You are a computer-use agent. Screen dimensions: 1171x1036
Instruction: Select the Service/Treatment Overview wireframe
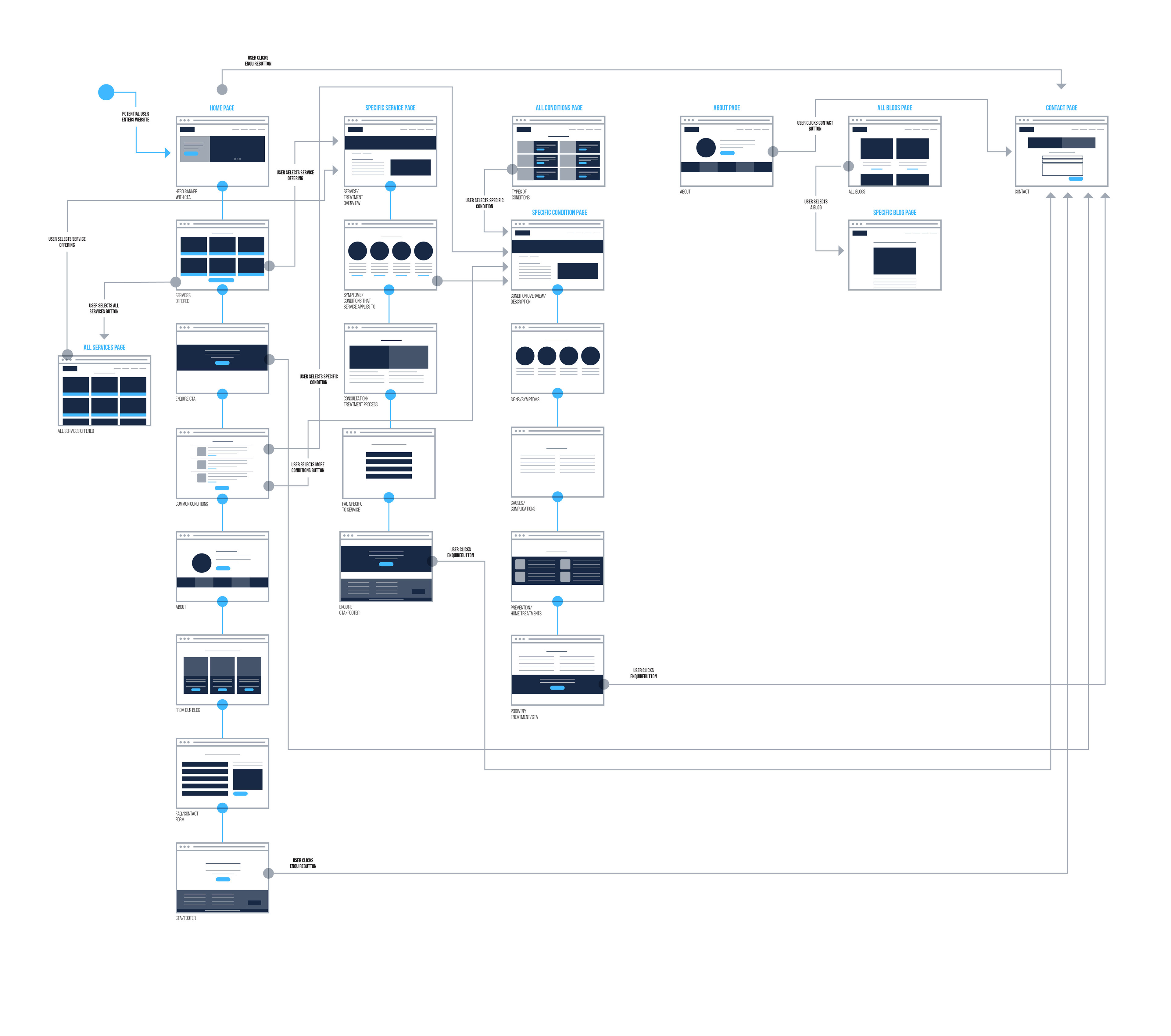pyautogui.click(x=390, y=151)
